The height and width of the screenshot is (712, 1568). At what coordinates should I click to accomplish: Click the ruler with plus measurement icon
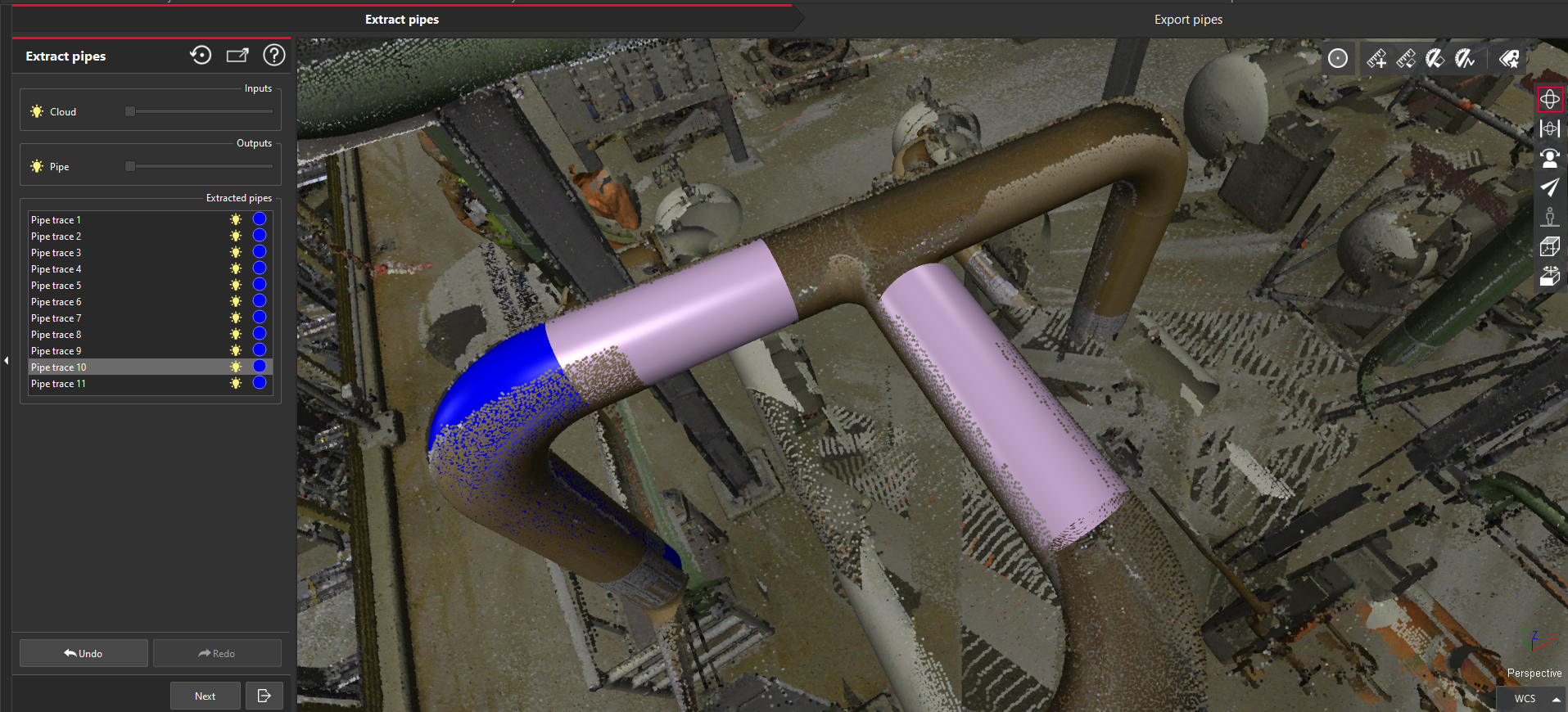pos(1376,58)
